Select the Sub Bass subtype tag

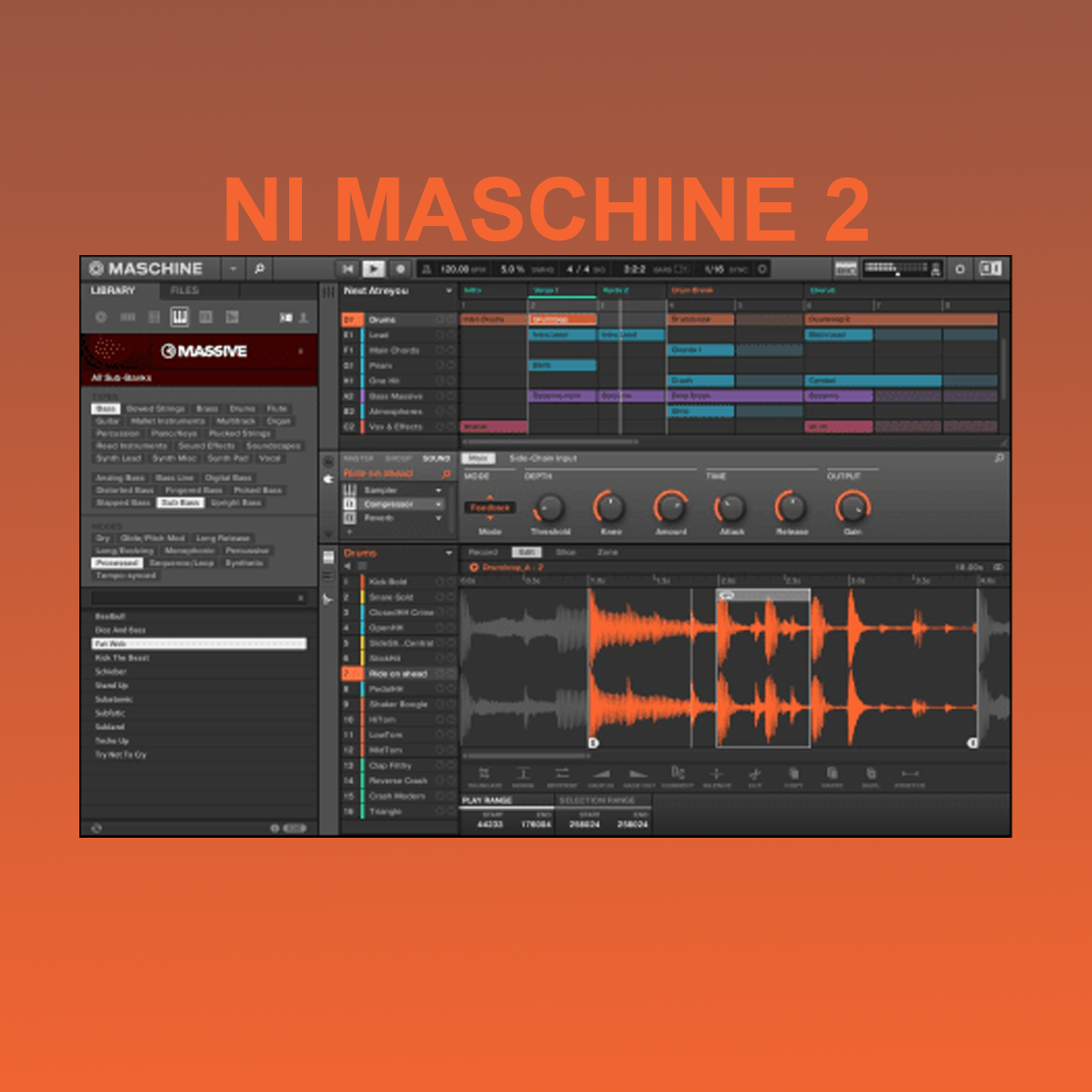pyautogui.click(x=180, y=502)
